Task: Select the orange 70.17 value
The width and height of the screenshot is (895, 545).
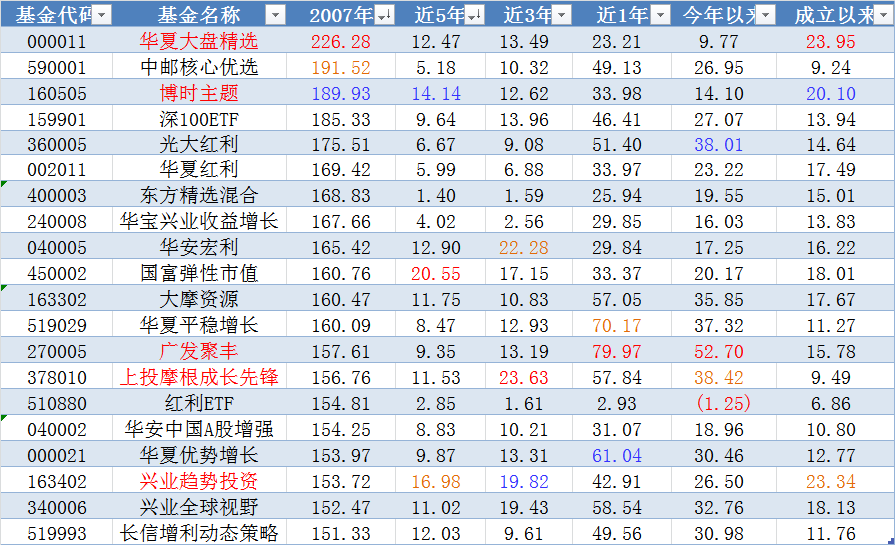Action: coord(616,326)
